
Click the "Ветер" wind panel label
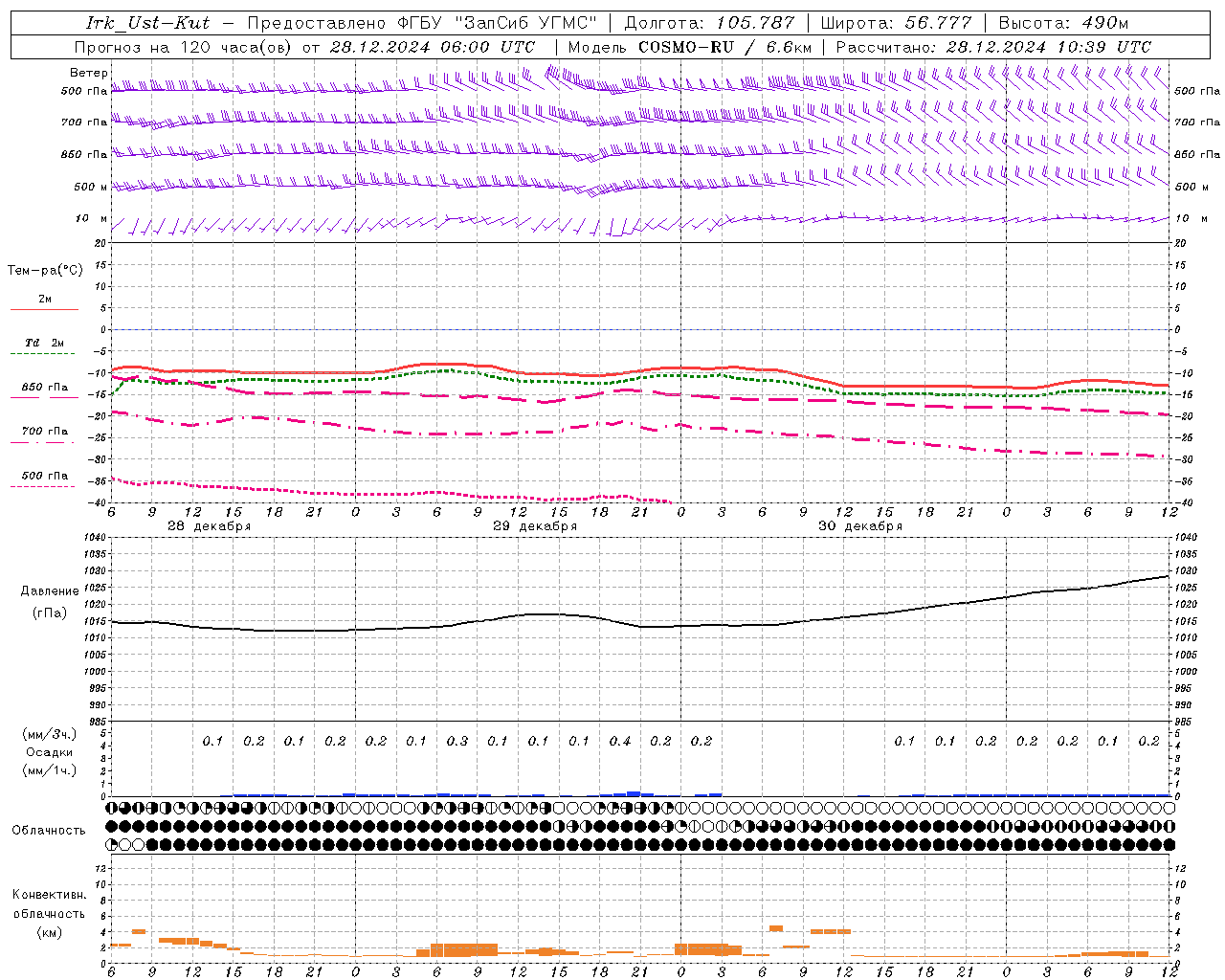[x=89, y=73]
